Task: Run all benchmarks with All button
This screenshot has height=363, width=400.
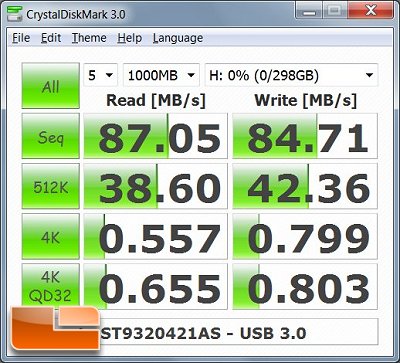Action: tap(51, 86)
